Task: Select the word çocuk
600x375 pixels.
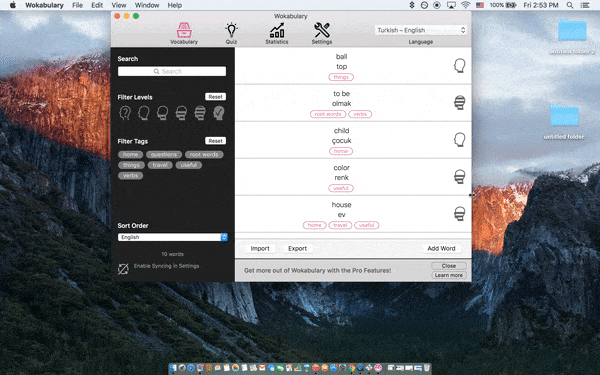Action: point(341,140)
